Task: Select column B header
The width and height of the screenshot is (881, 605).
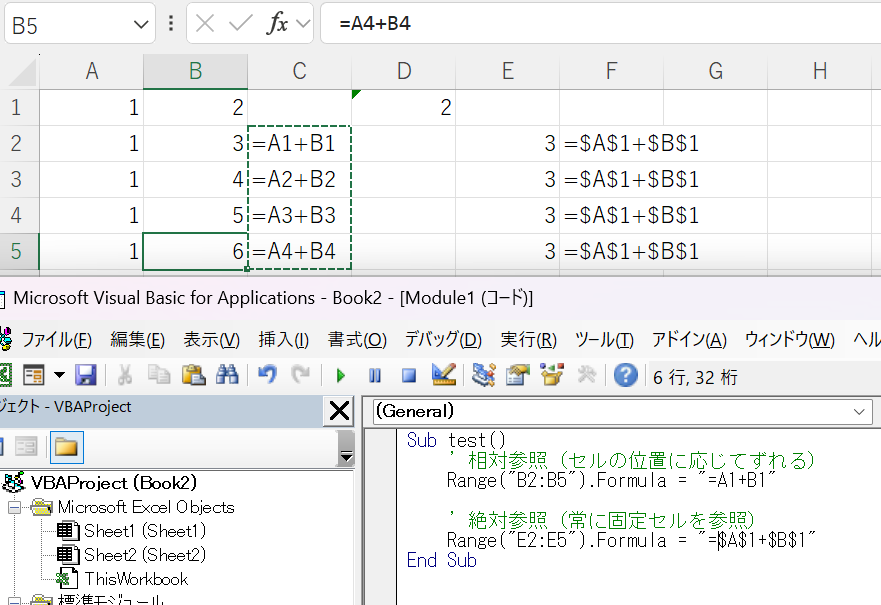Action: (196, 71)
